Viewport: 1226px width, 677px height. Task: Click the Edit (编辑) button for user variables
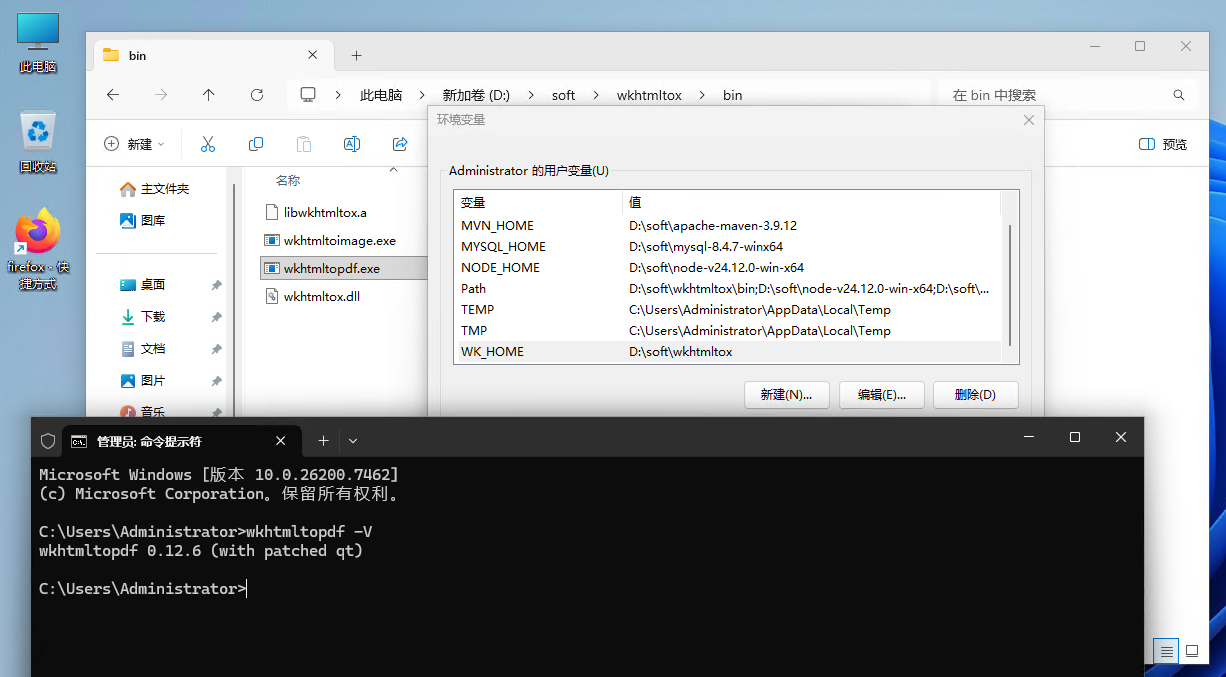[x=881, y=395]
